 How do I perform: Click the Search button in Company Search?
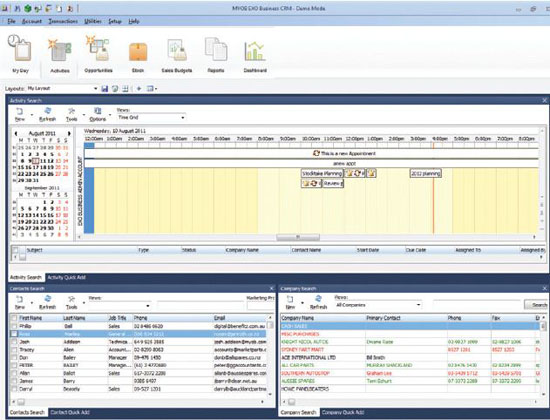pos(537,305)
